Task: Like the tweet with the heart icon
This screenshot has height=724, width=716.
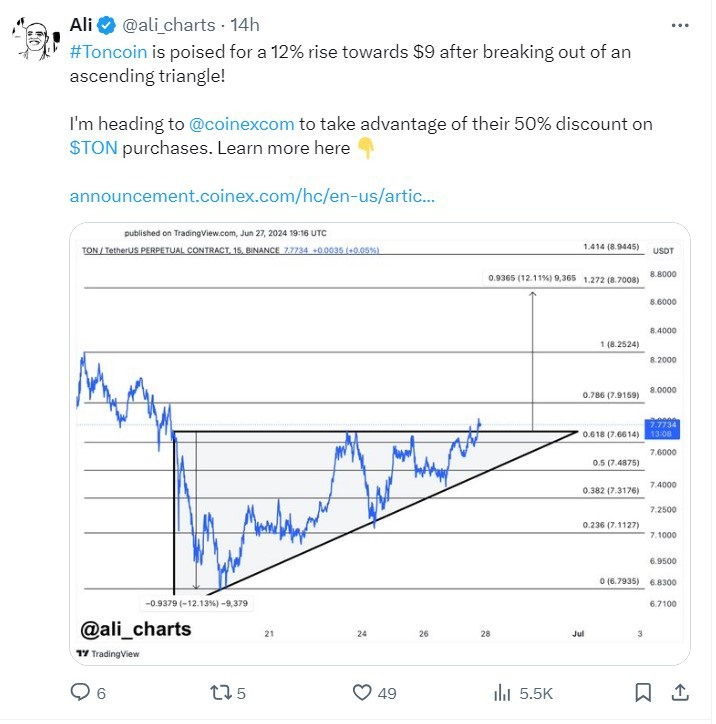Action: (x=362, y=693)
